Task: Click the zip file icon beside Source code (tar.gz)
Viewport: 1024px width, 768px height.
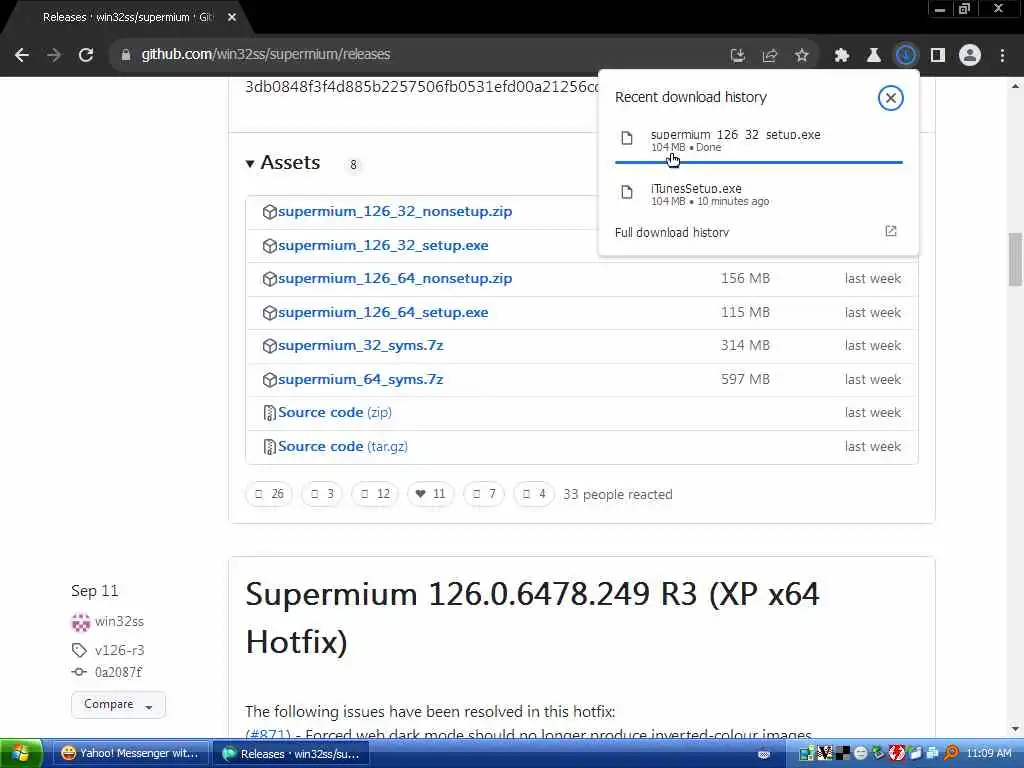Action: [x=269, y=447]
